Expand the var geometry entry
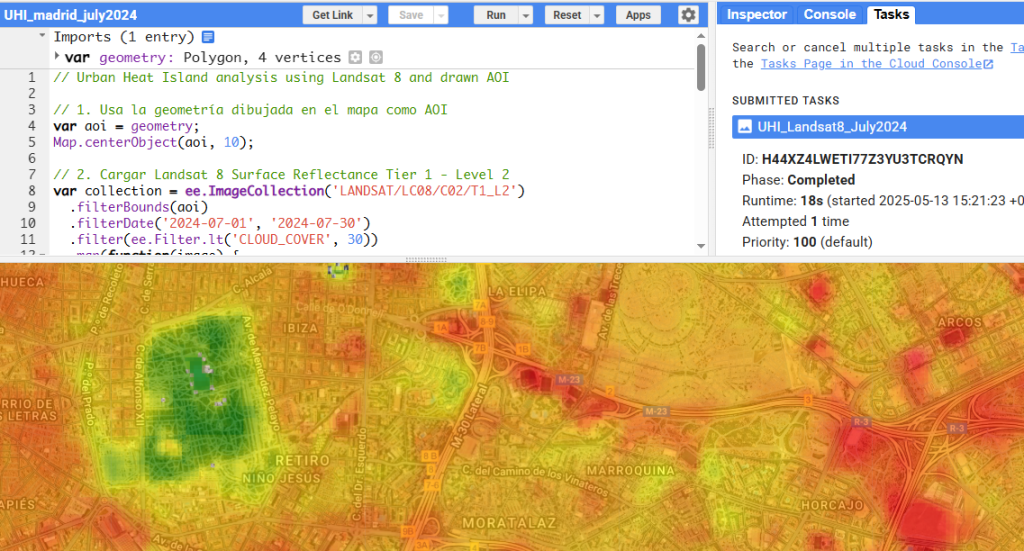The image size is (1024, 551). coord(56,57)
